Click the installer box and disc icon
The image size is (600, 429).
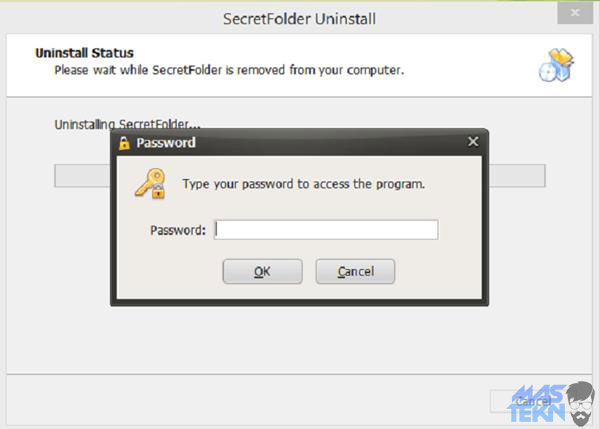[554, 64]
